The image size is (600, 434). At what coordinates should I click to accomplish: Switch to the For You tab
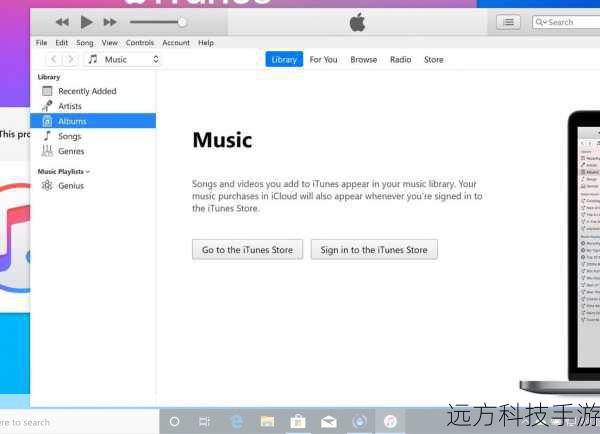tap(323, 60)
